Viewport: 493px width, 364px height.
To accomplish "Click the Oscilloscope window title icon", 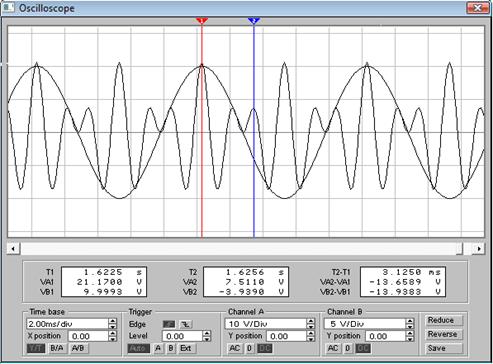I will click(x=8, y=8).
